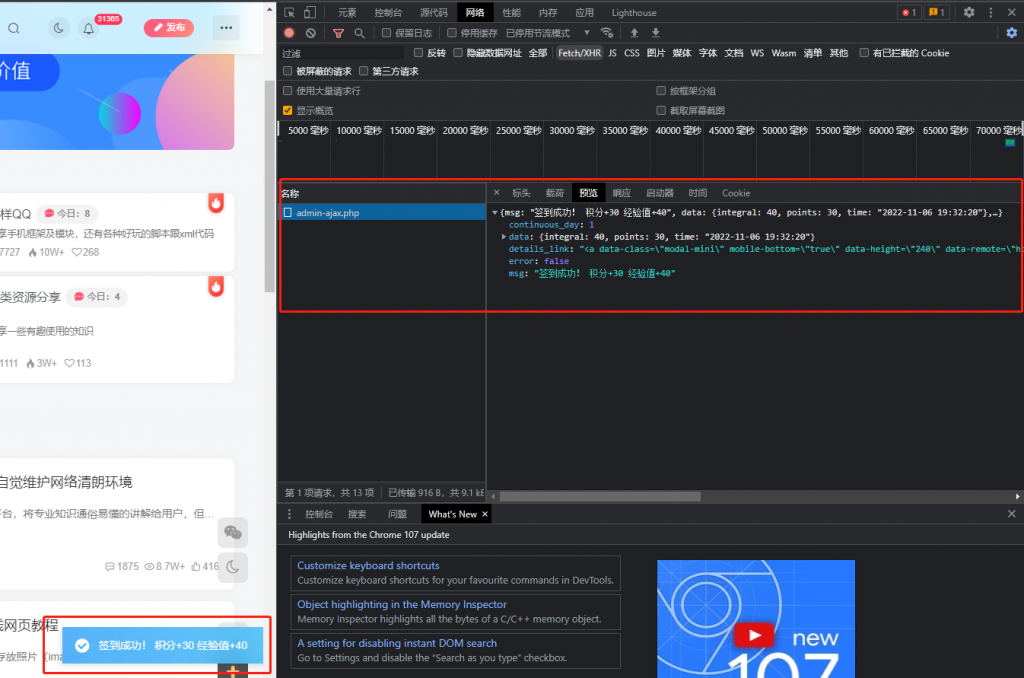Click the notification bell on the webpage
This screenshot has width=1024, height=678.
[x=88, y=28]
